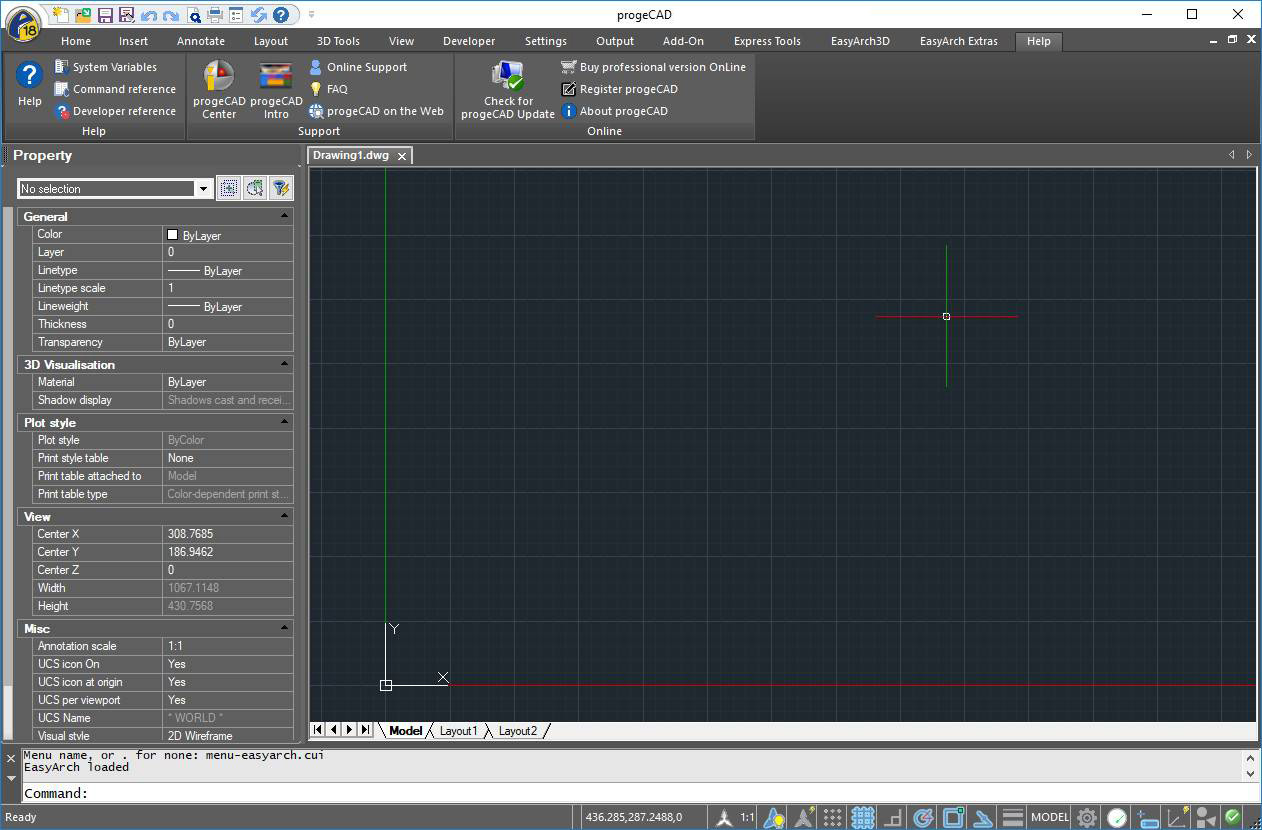The image size is (1262, 830).
Task: Open the 3D Tools ribbon tab
Action: point(338,41)
